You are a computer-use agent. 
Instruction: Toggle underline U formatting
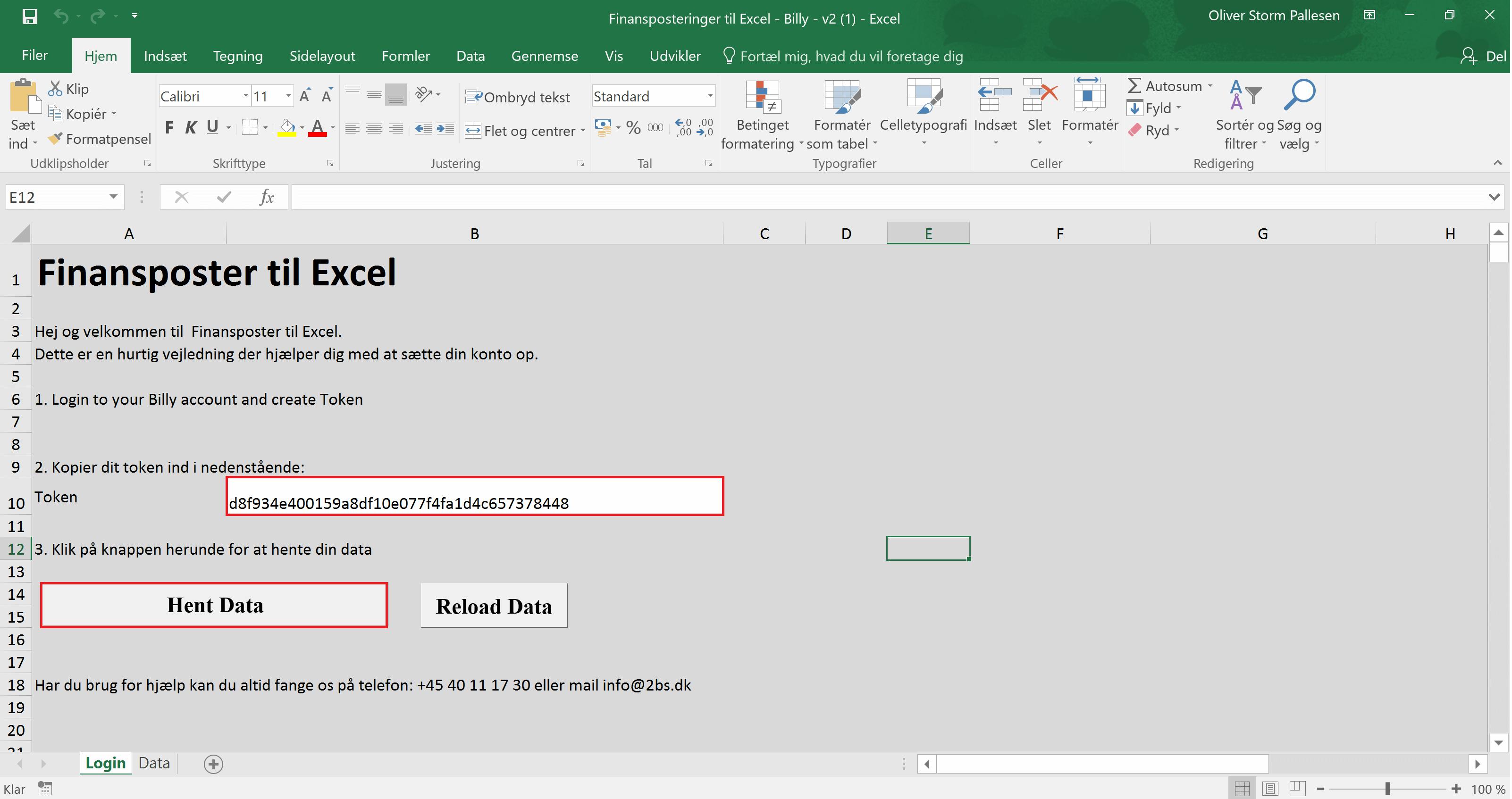[212, 127]
